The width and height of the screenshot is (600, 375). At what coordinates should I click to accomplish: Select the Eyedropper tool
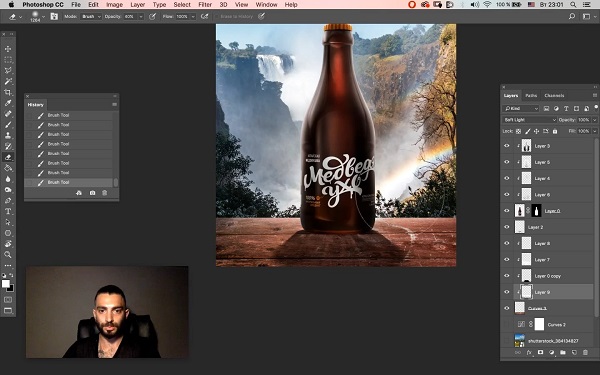[8, 103]
